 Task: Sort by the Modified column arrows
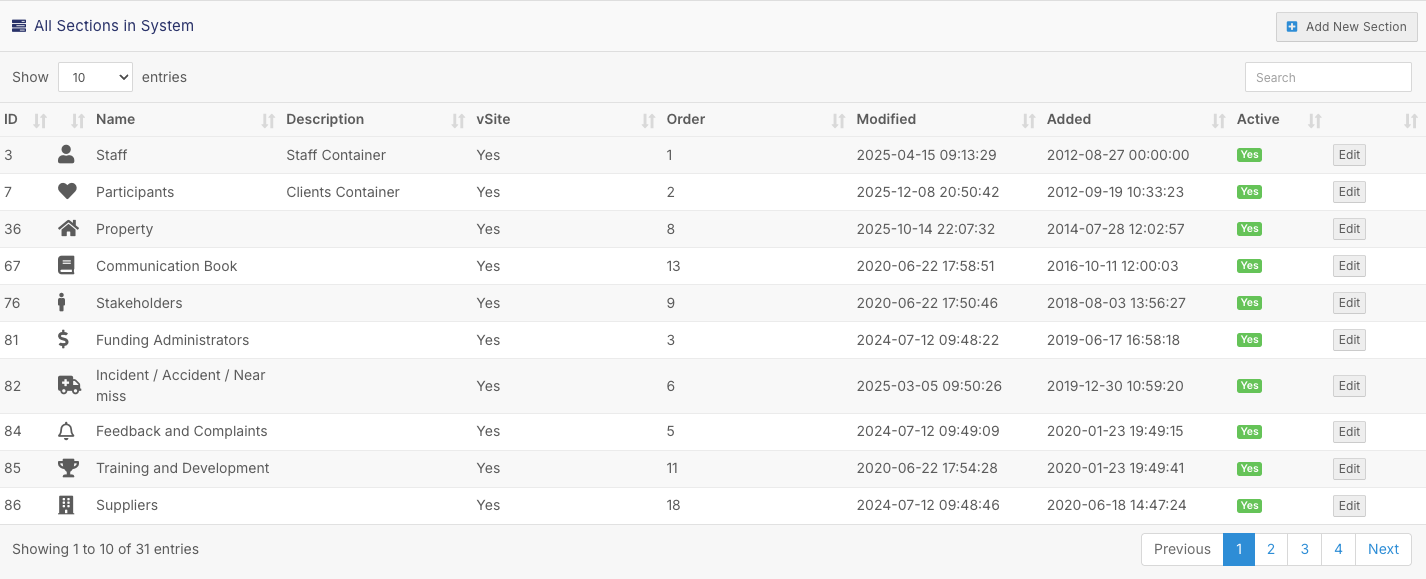(x=1028, y=120)
